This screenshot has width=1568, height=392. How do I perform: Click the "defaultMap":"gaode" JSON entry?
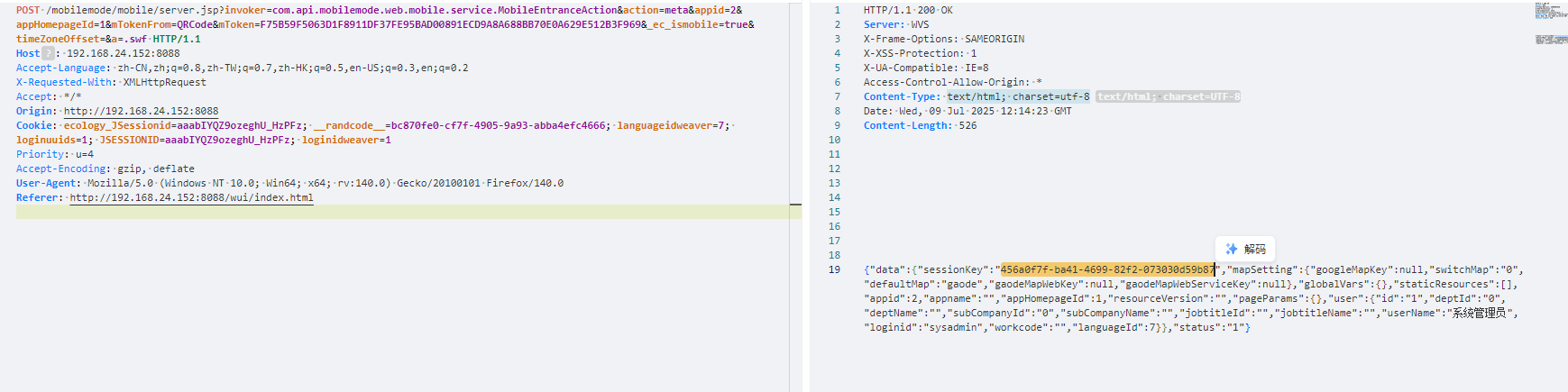923,284
